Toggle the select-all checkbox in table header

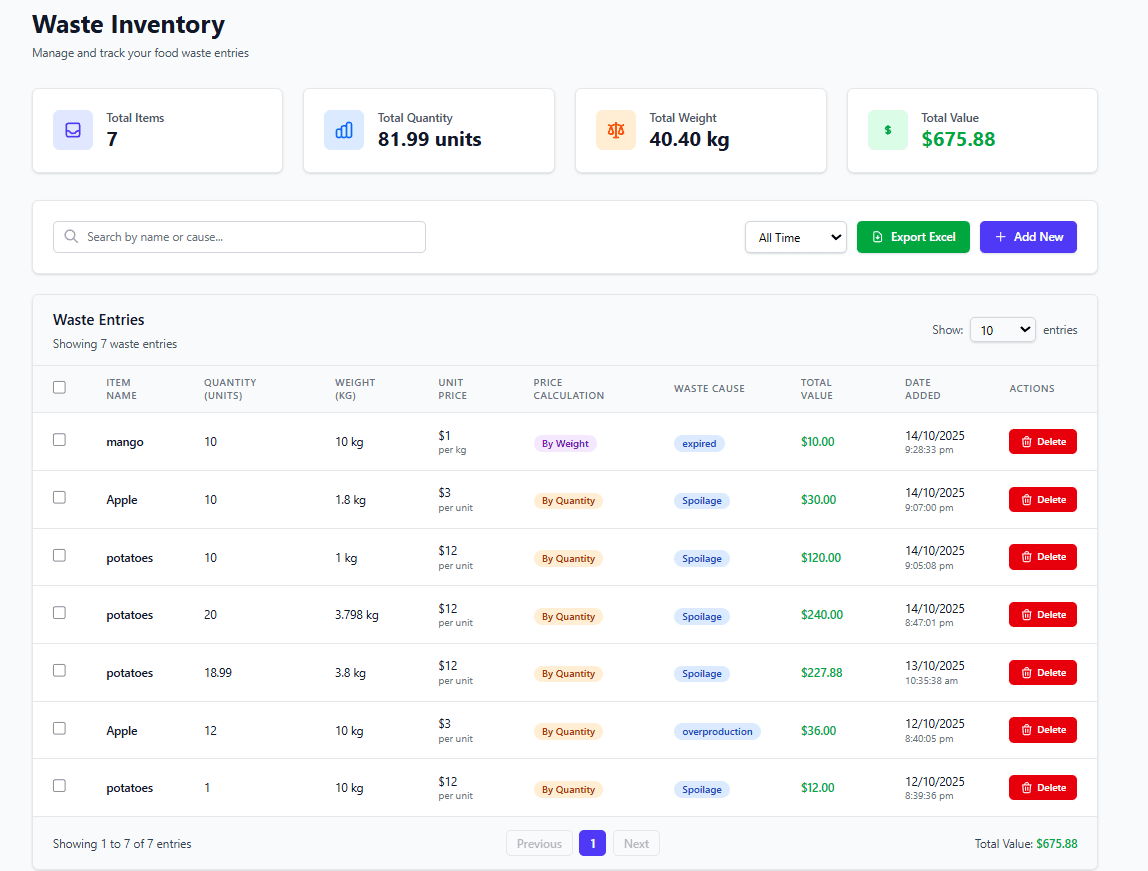[59, 388]
